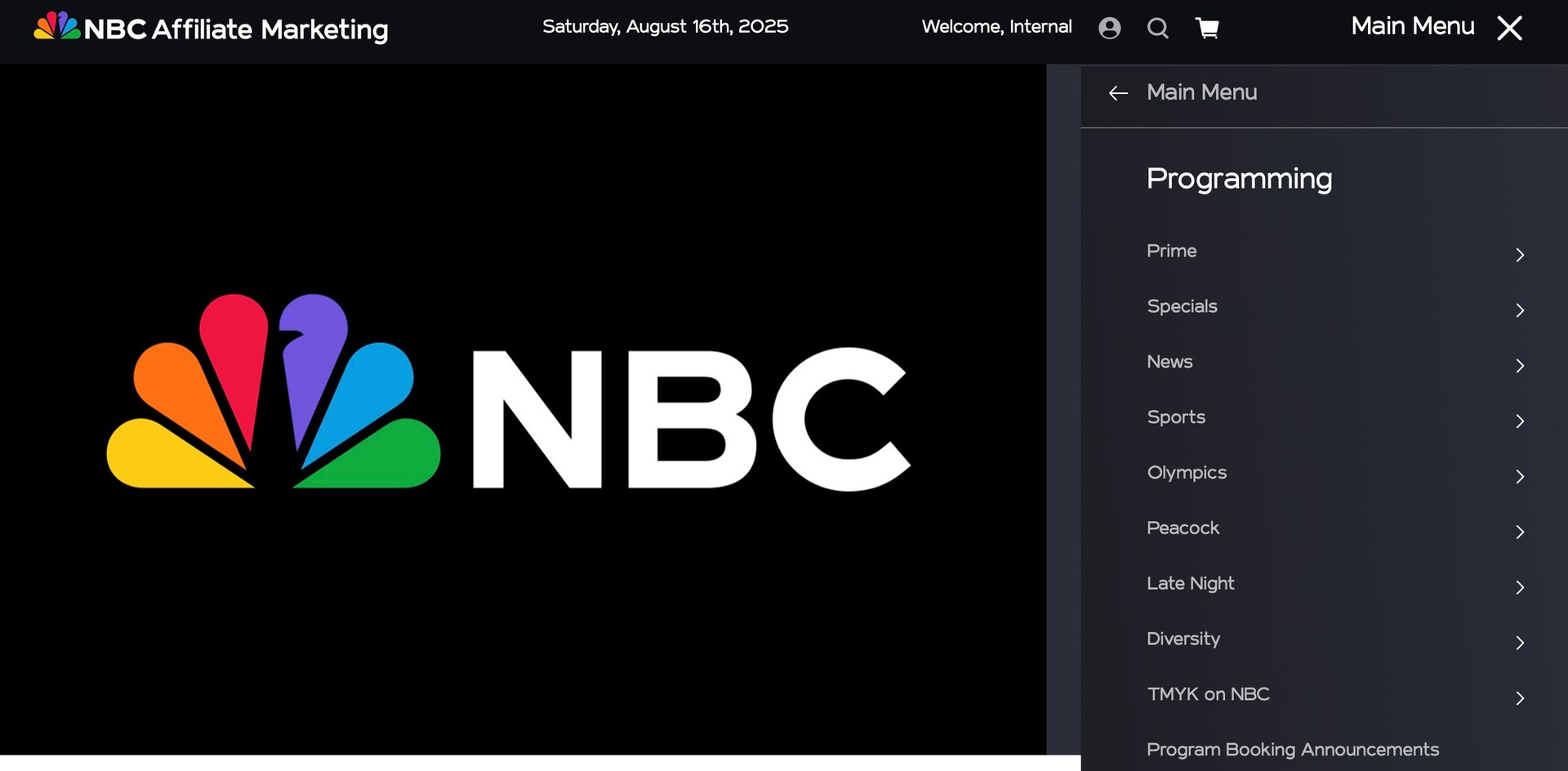Expand the Peacock chevron arrow
1568x771 pixels.
[x=1520, y=532]
